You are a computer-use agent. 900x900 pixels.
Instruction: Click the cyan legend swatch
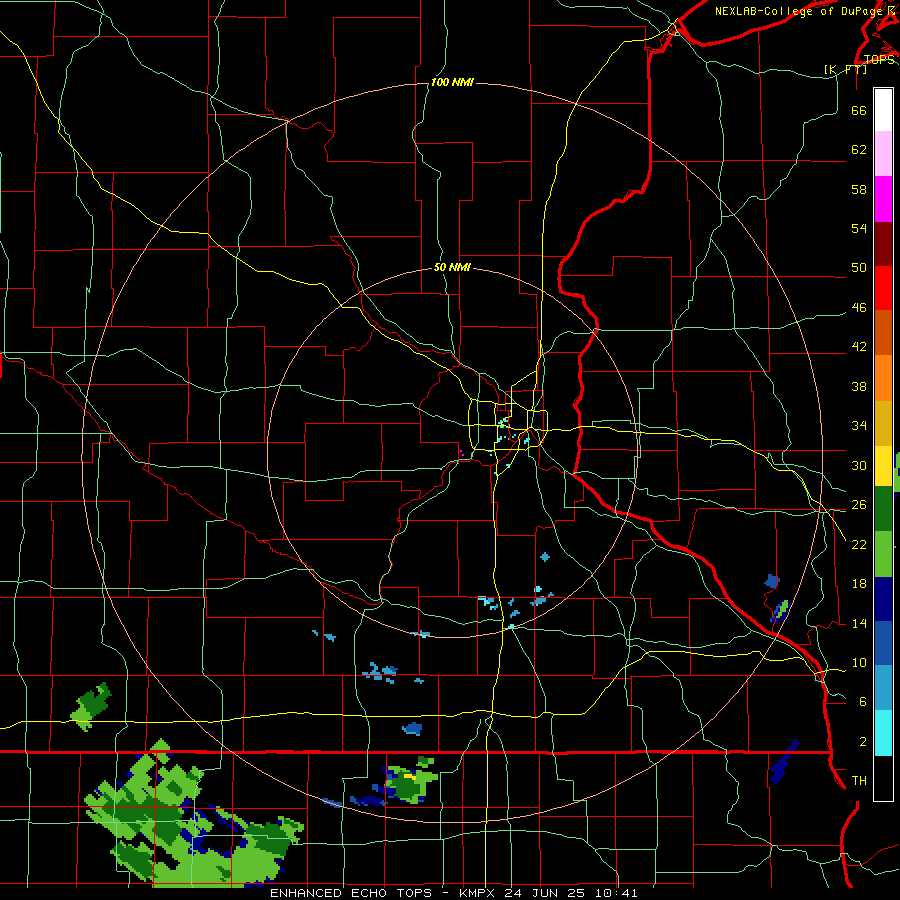pos(883,733)
